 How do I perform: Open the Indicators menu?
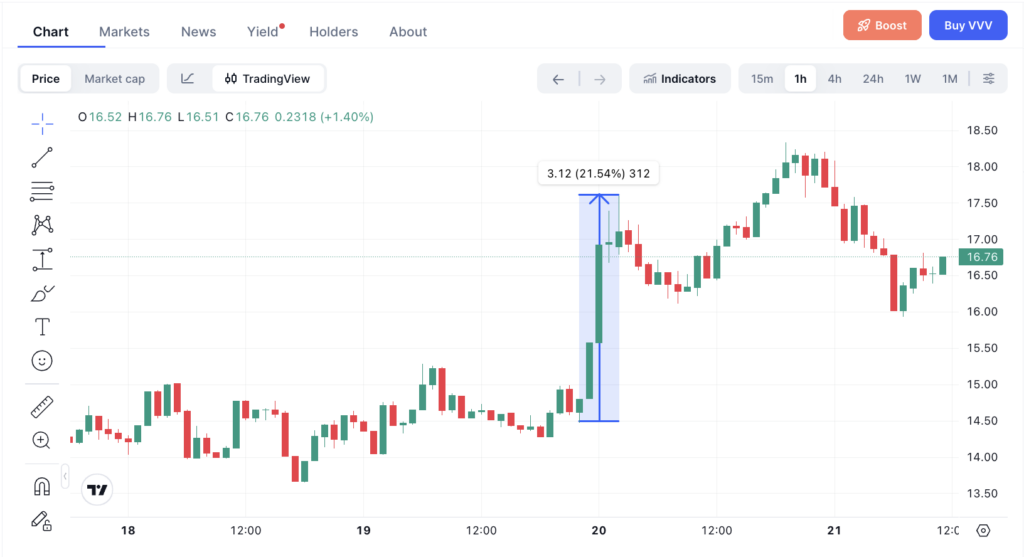coord(680,79)
